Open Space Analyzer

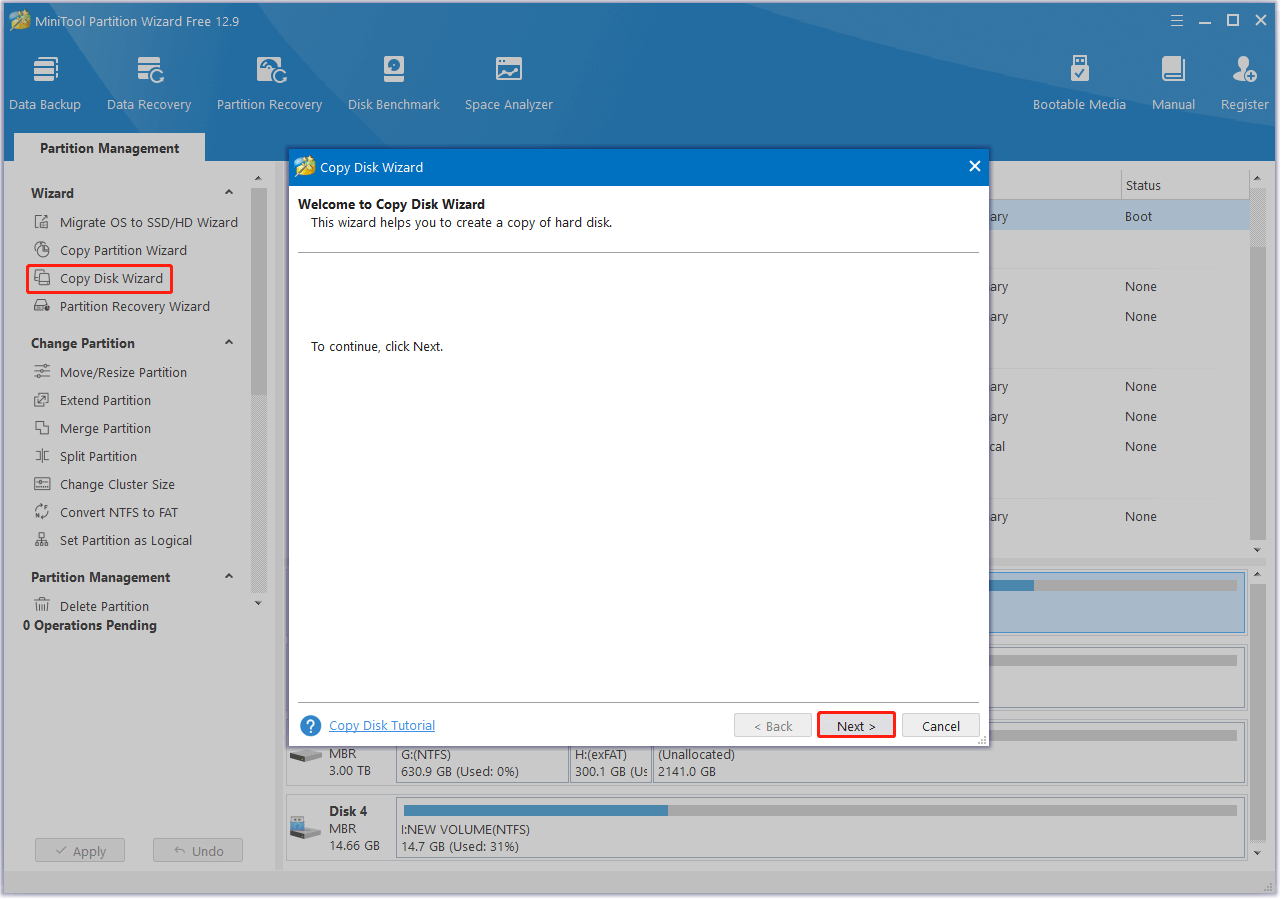509,83
